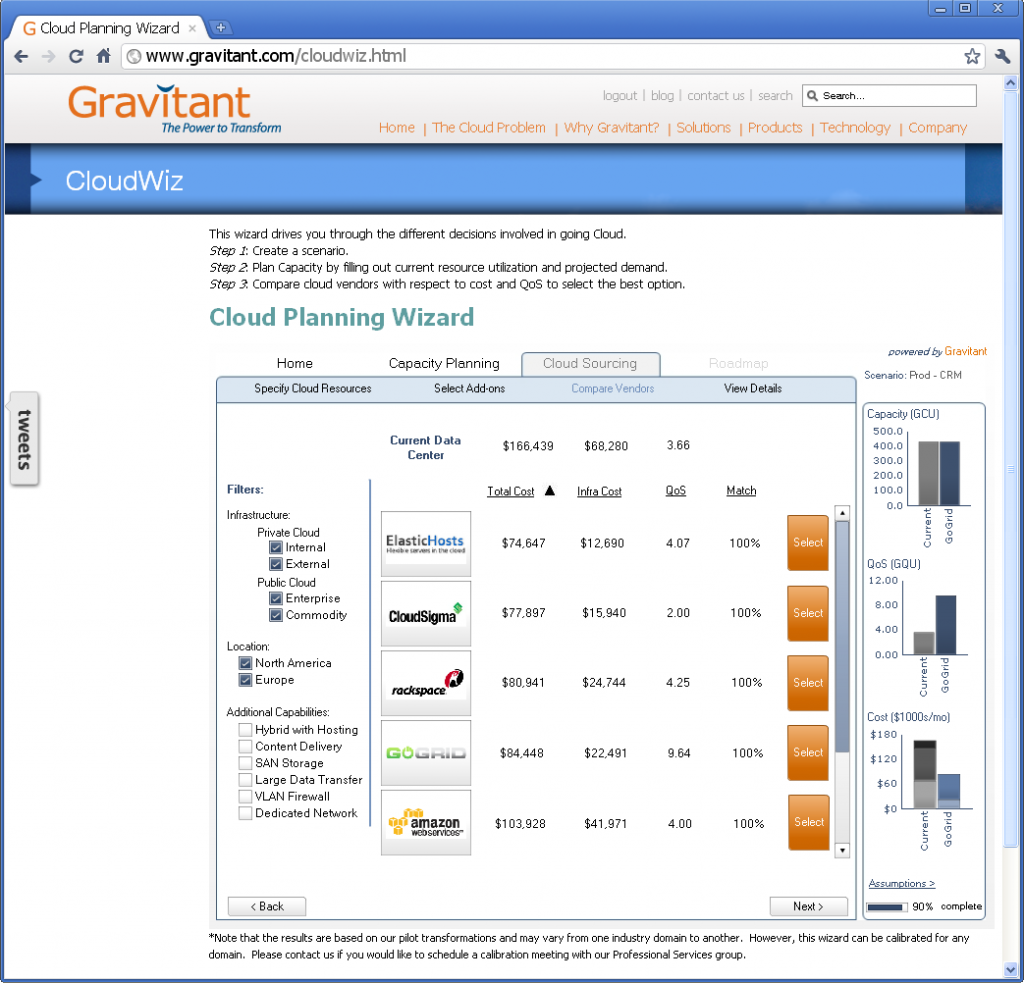Open a new browser tab

[x=221, y=27]
